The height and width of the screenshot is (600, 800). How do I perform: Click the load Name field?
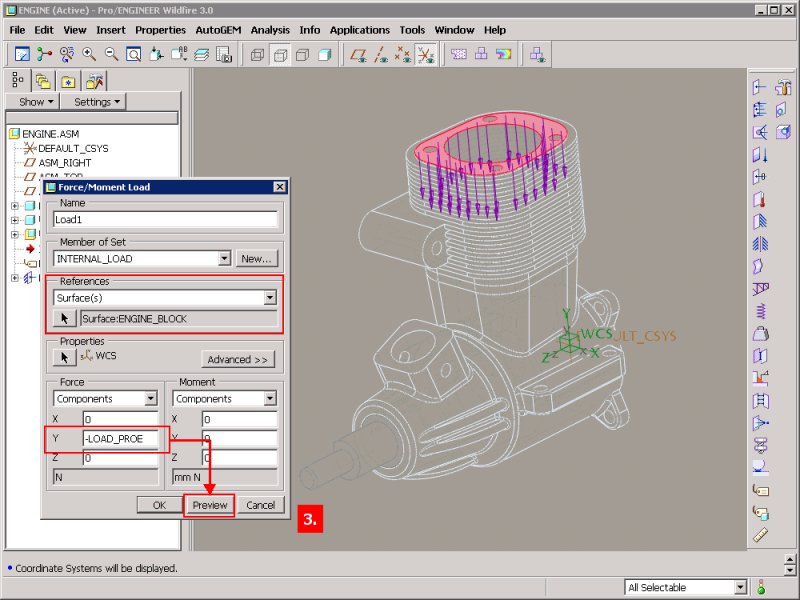pos(165,219)
